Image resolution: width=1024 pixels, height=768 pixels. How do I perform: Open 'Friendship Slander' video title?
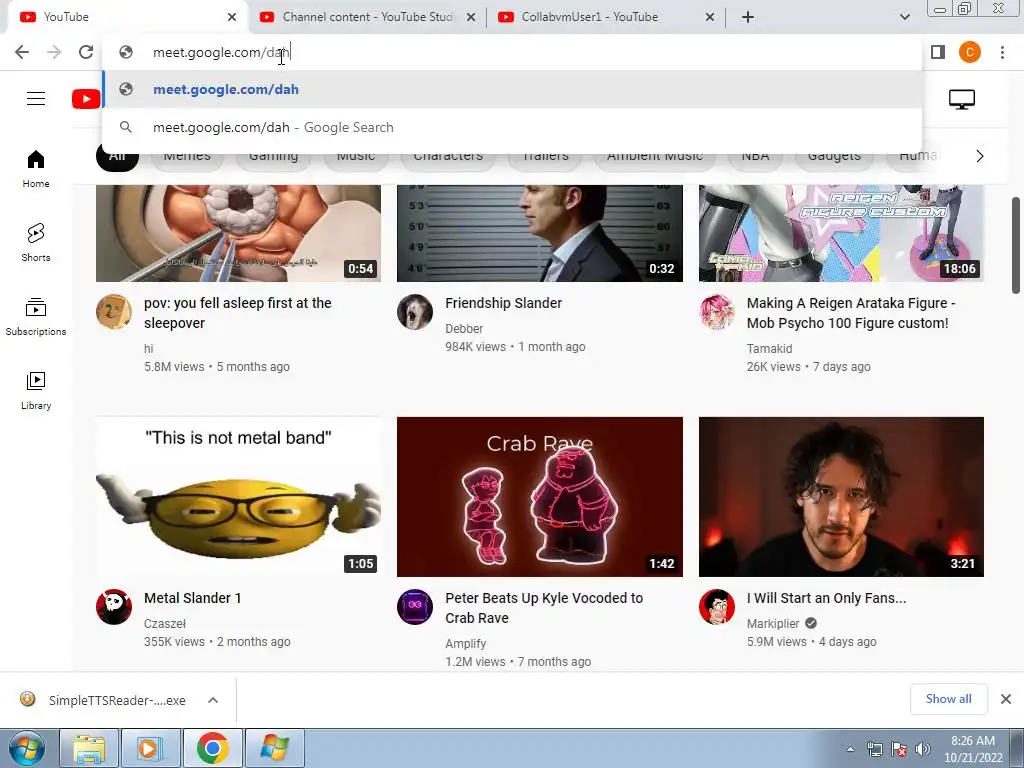[x=504, y=303]
